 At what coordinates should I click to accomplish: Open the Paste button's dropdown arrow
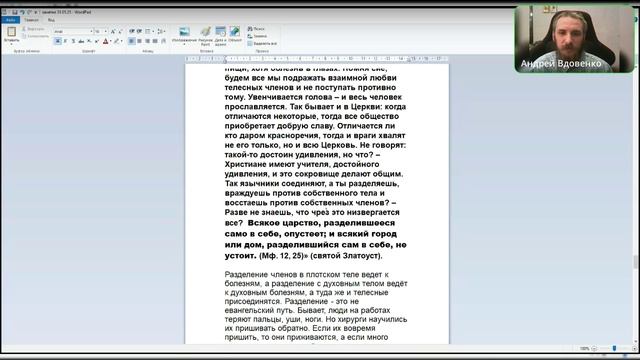pos(11,44)
